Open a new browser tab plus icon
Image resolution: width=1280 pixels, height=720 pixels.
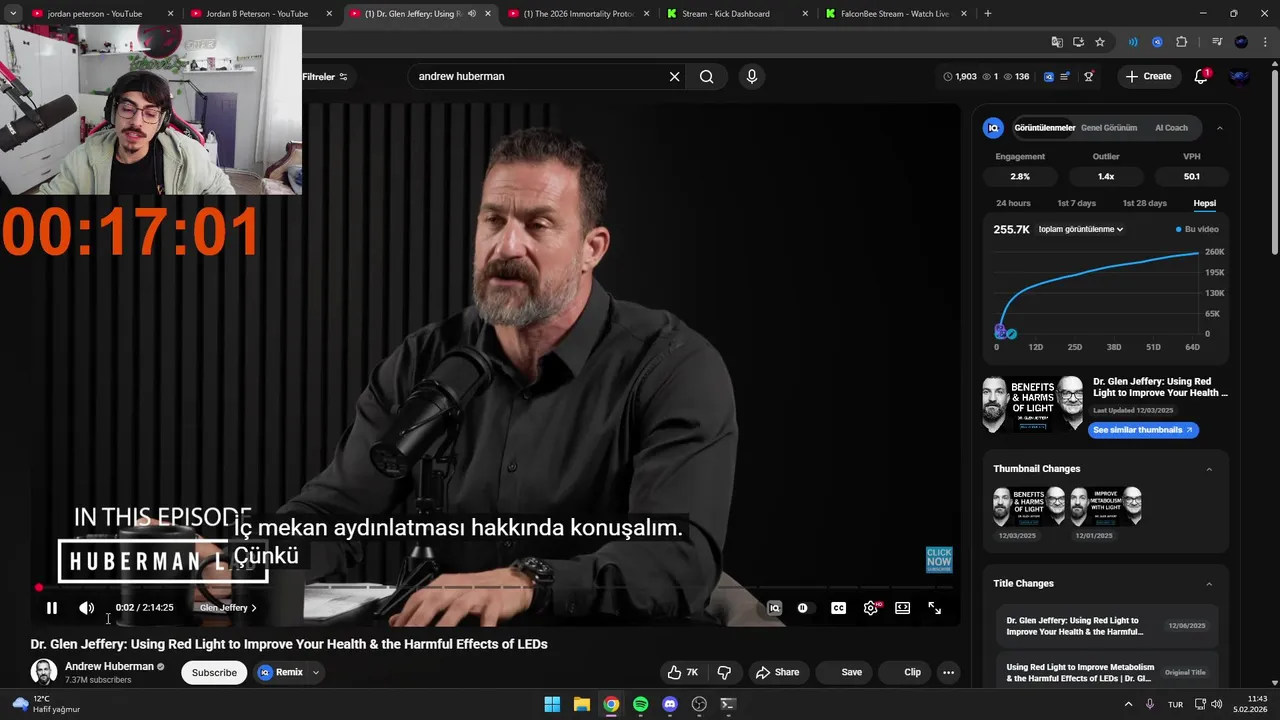tap(988, 14)
